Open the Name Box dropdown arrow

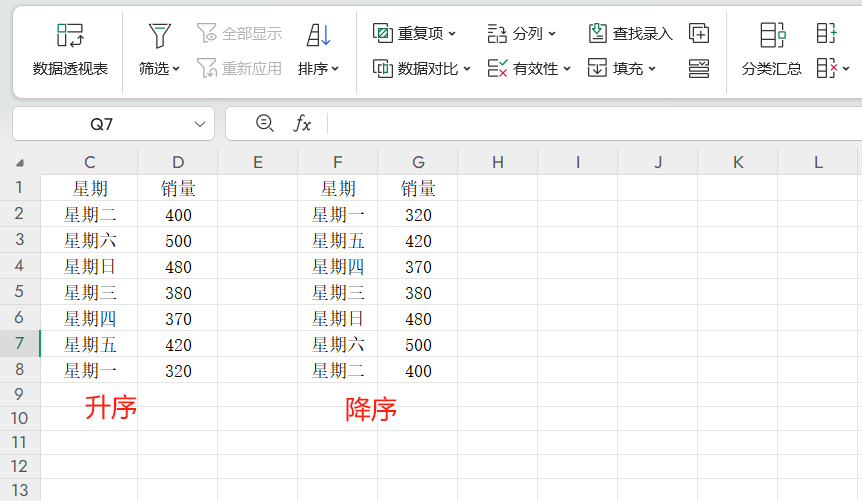198,124
